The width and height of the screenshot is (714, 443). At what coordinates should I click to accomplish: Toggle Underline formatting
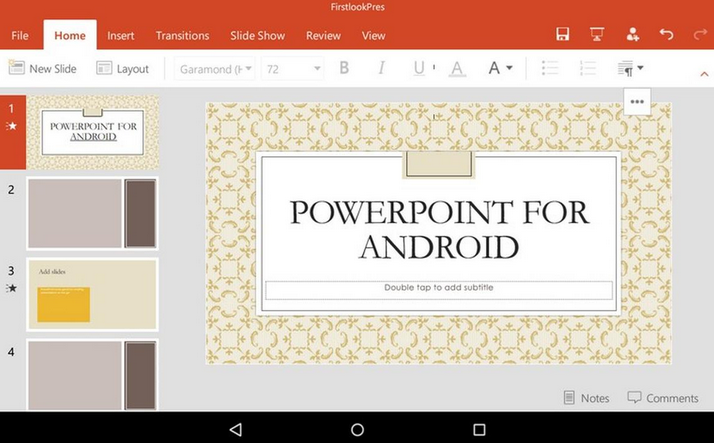(x=419, y=68)
